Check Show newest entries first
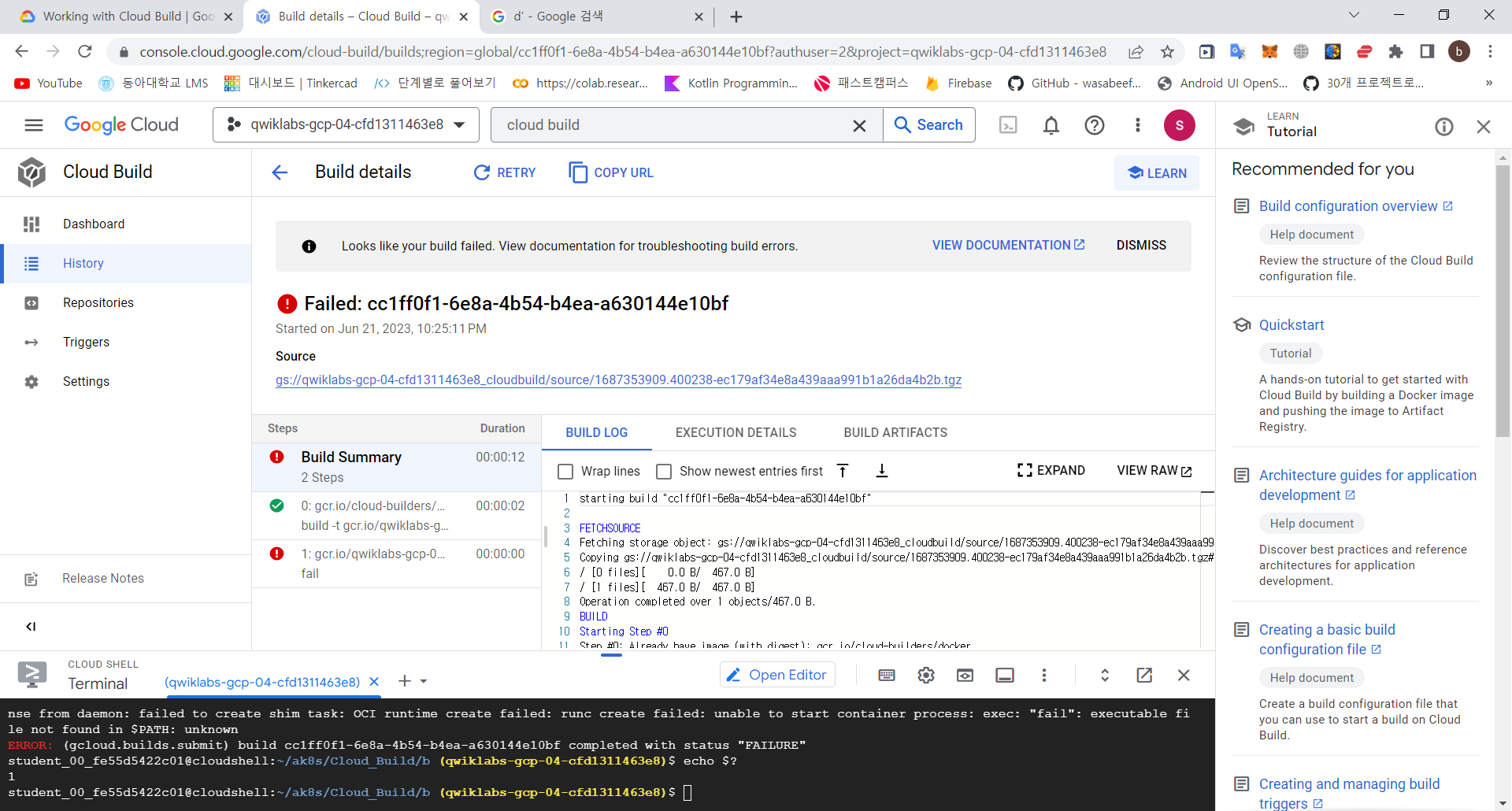The height and width of the screenshot is (811, 1512). pyautogui.click(x=664, y=472)
